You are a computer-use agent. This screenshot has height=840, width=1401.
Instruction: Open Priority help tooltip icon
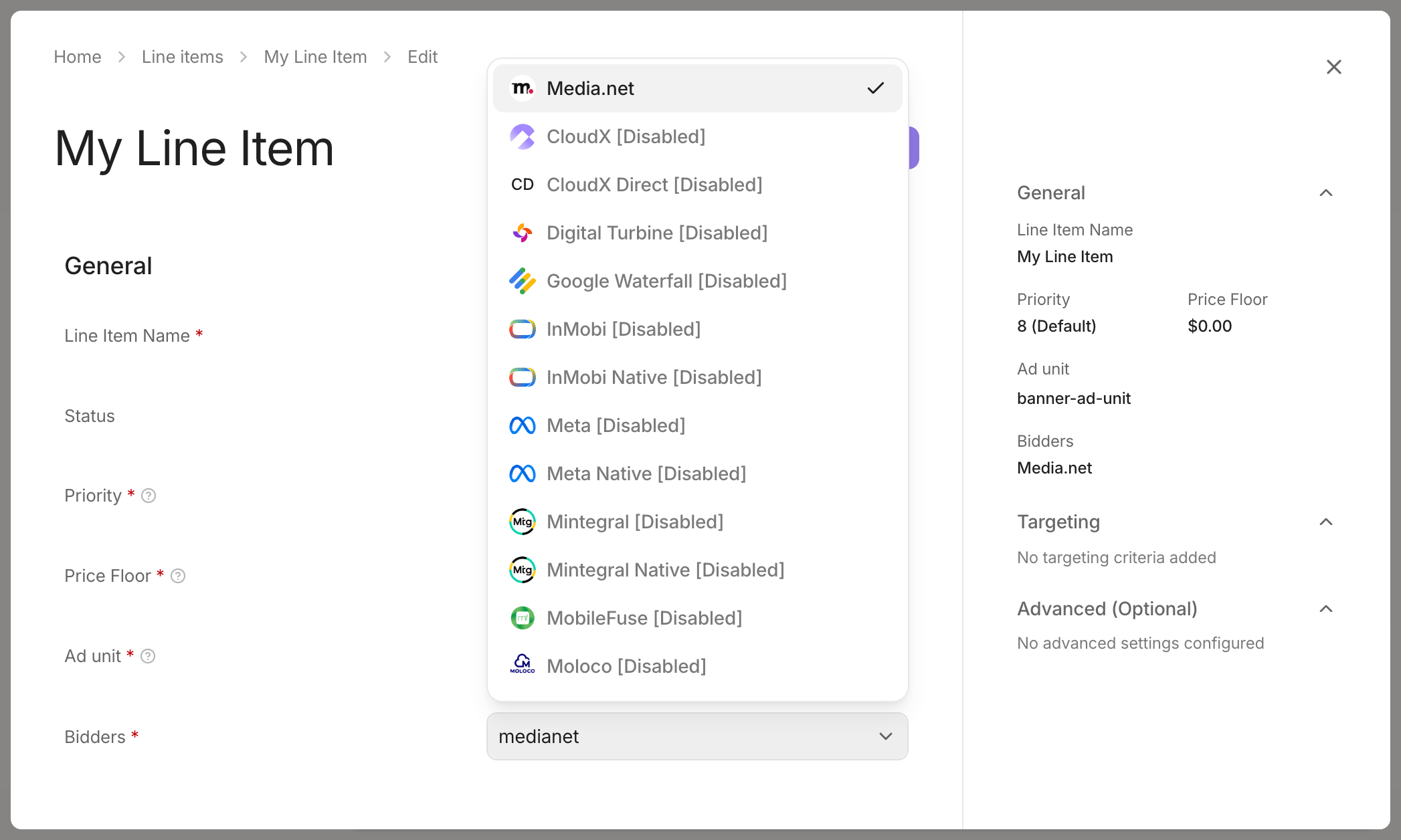click(149, 496)
